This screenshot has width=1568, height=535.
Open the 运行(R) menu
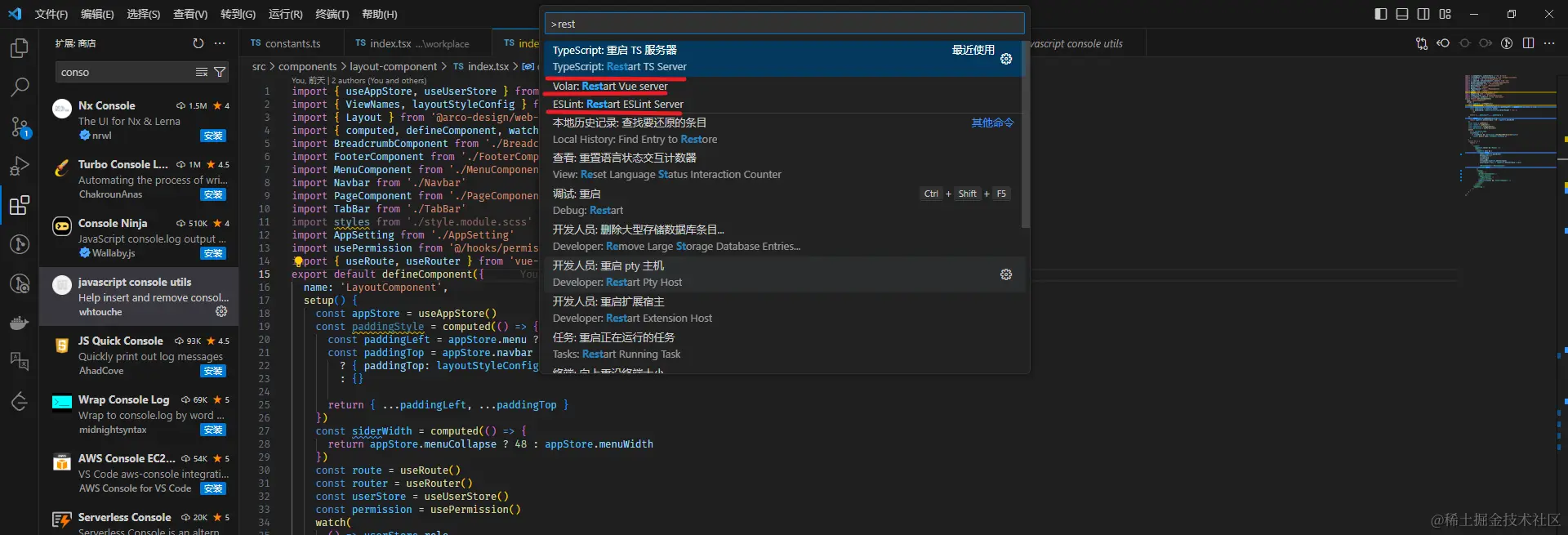(286, 14)
